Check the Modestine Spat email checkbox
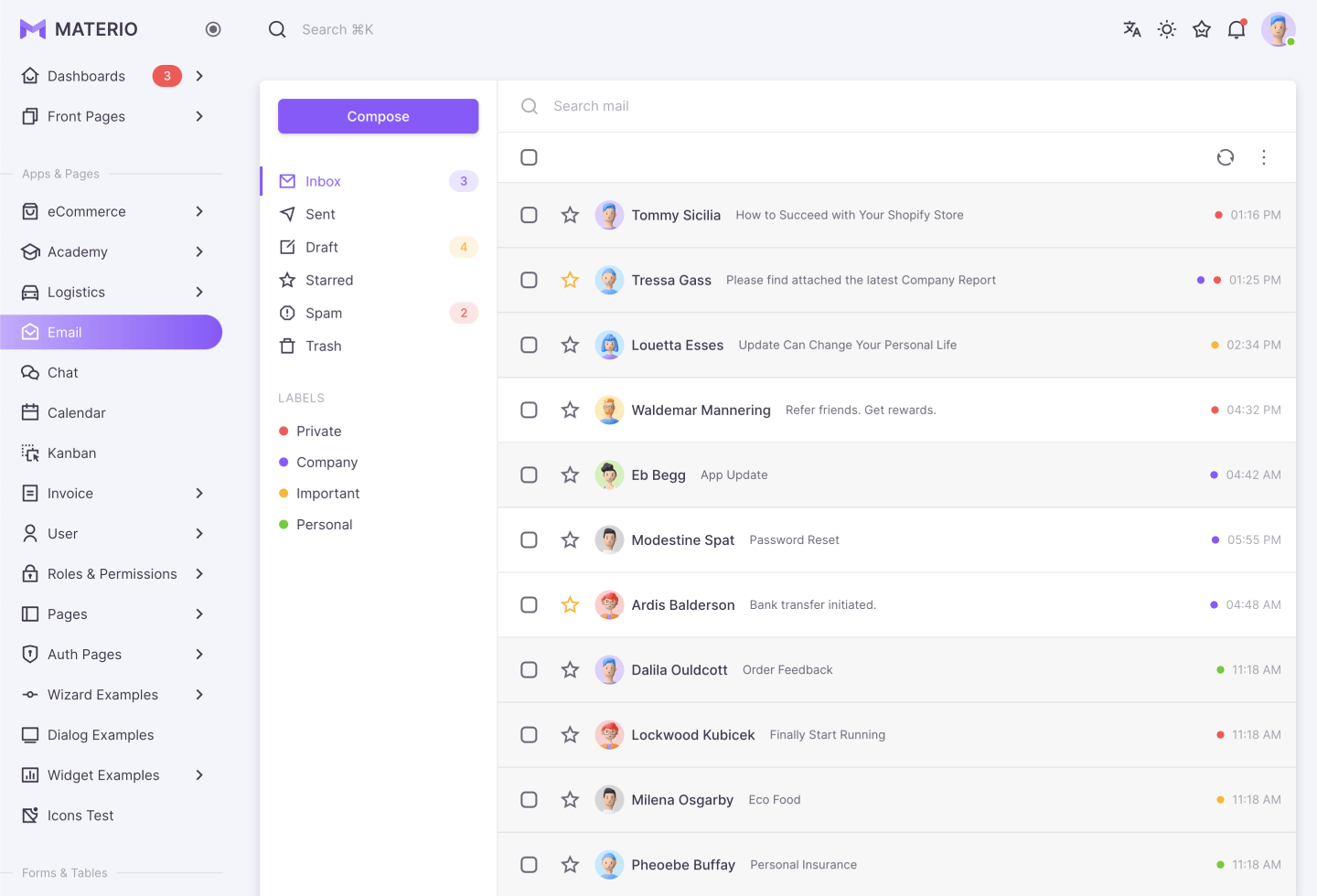Image resolution: width=1317 pixels, height=896 pixels. pos(529,539)
